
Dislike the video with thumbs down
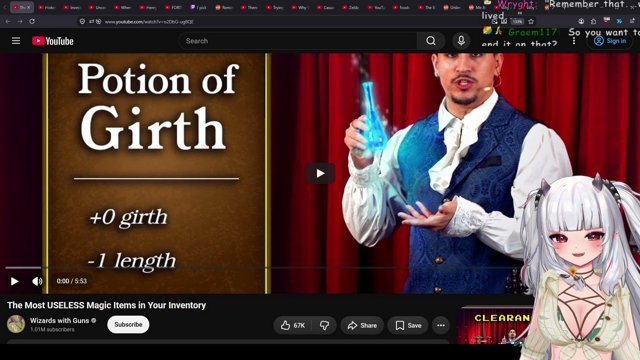324,325
